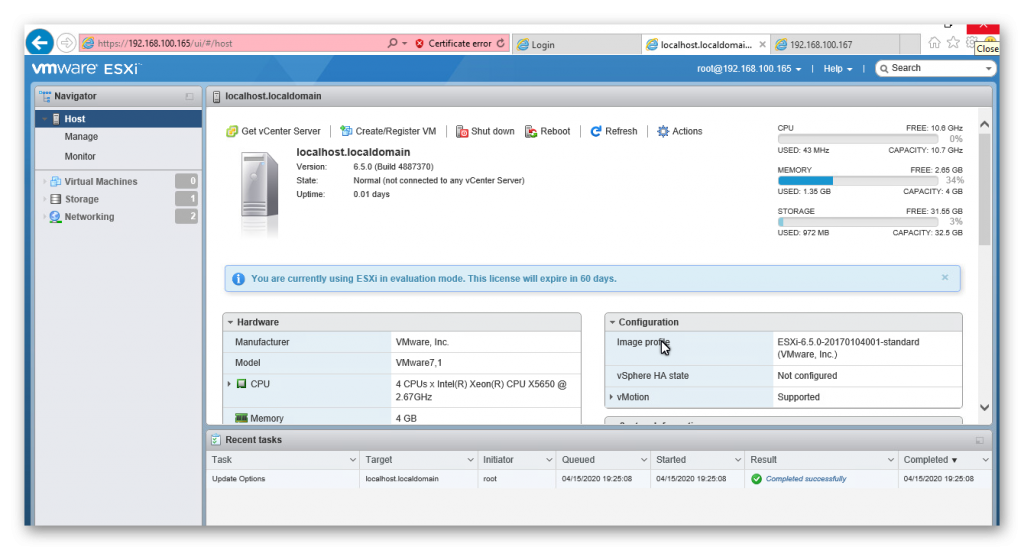Open the browser home icon
The image size is (1024, 550).
click(x=935, y=42)
